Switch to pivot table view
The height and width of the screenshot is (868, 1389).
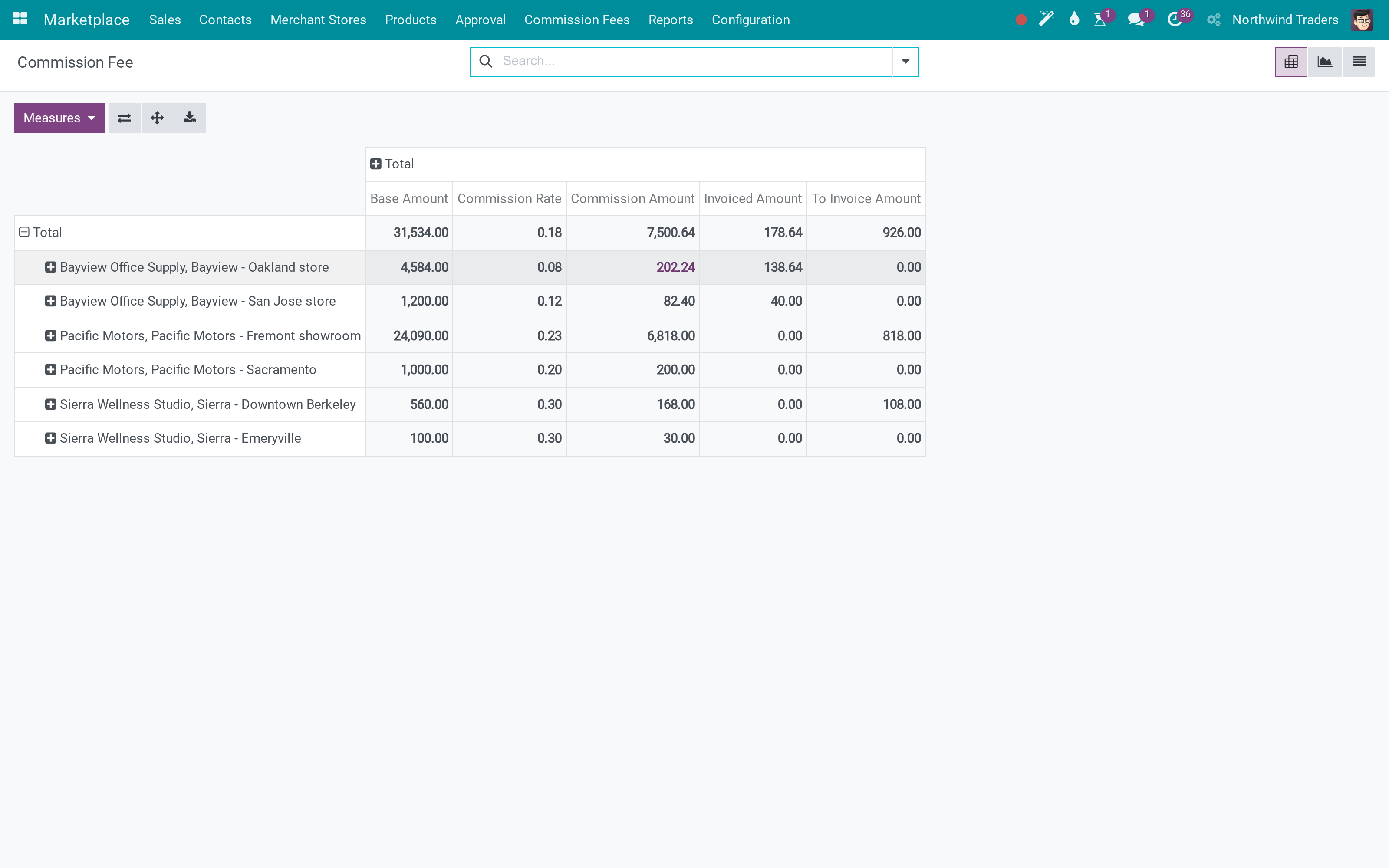tap(1291, 62)
